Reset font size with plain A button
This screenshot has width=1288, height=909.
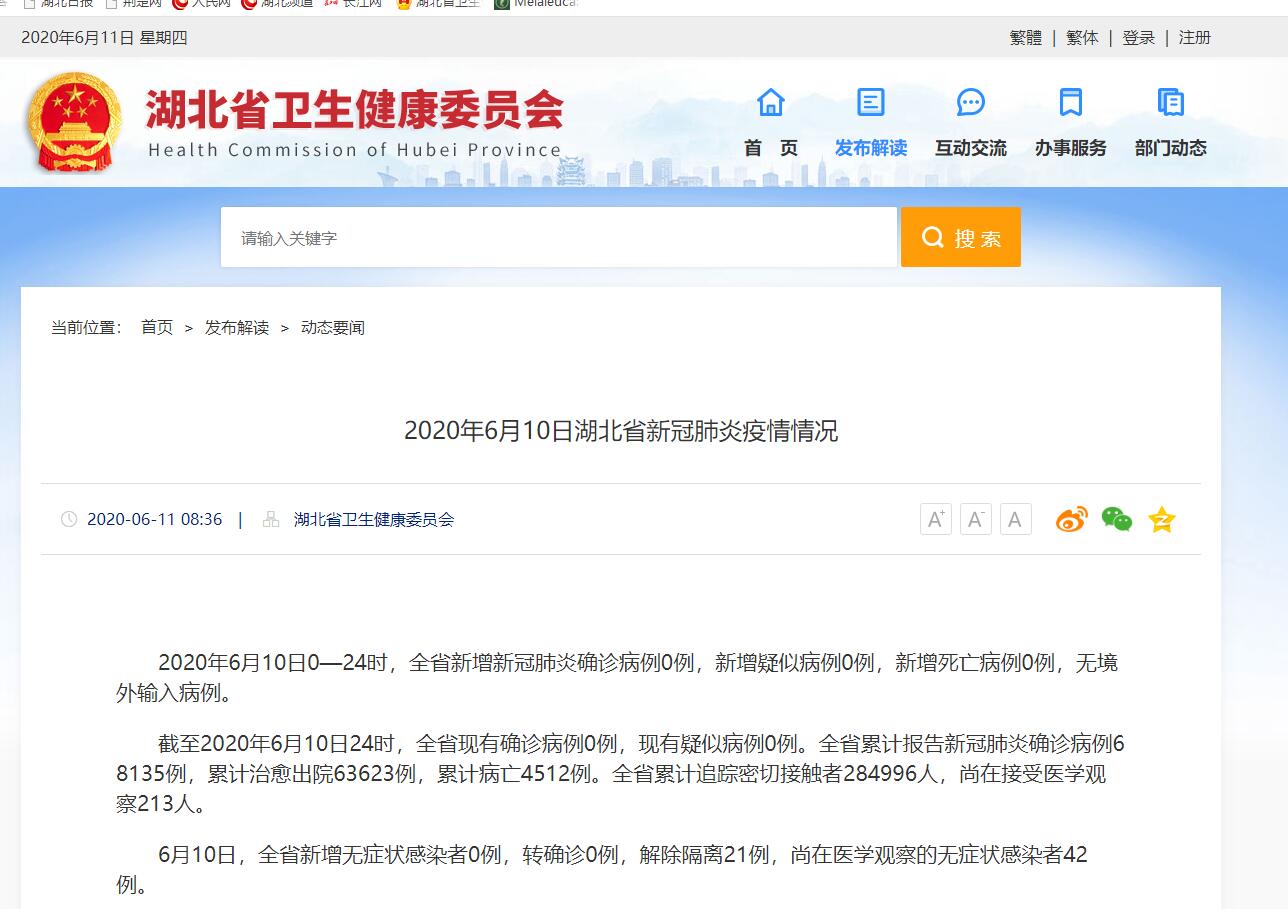click(1015, 519)
